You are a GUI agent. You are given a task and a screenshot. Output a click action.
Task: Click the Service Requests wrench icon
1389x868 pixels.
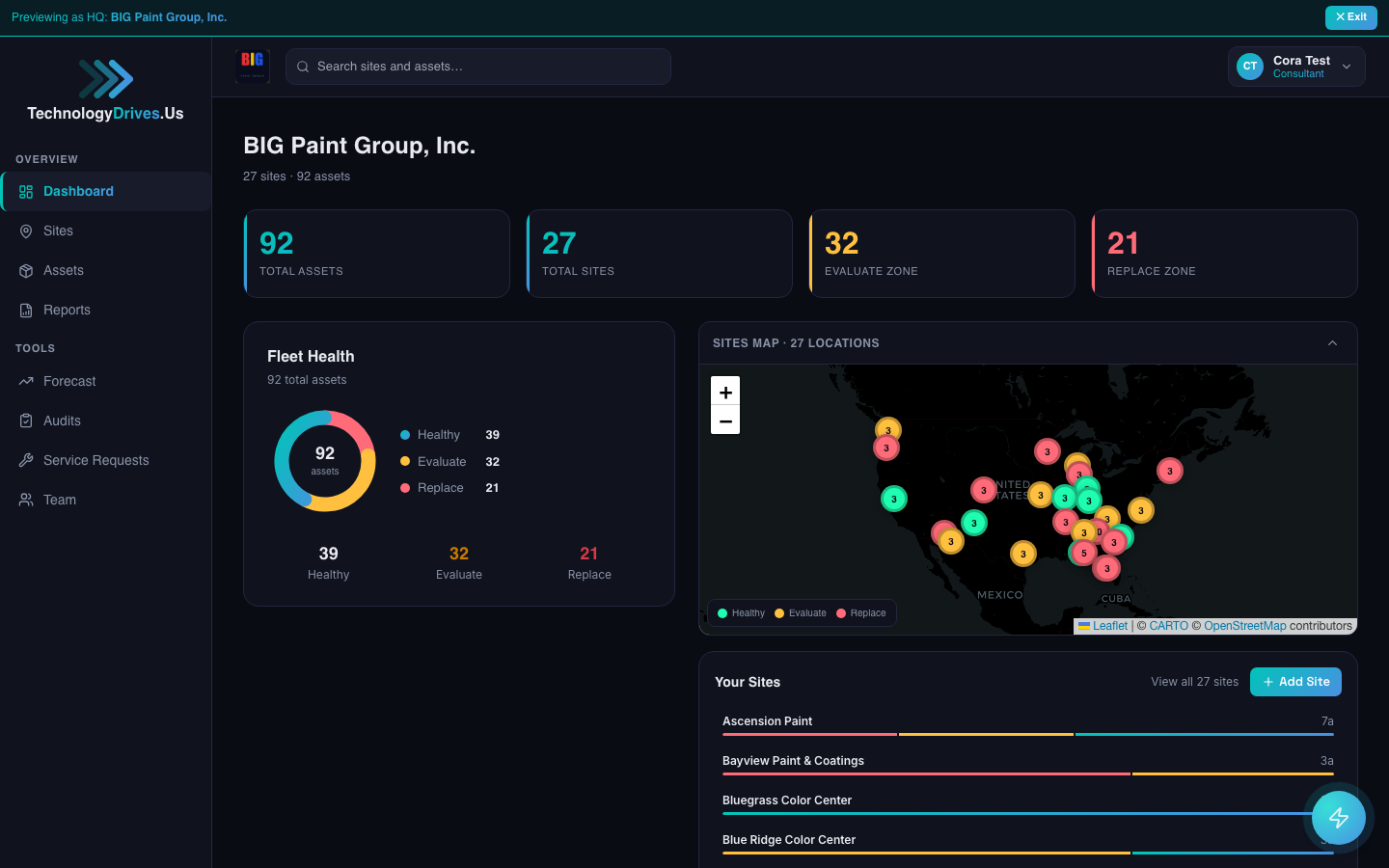[x=26, y=461]
